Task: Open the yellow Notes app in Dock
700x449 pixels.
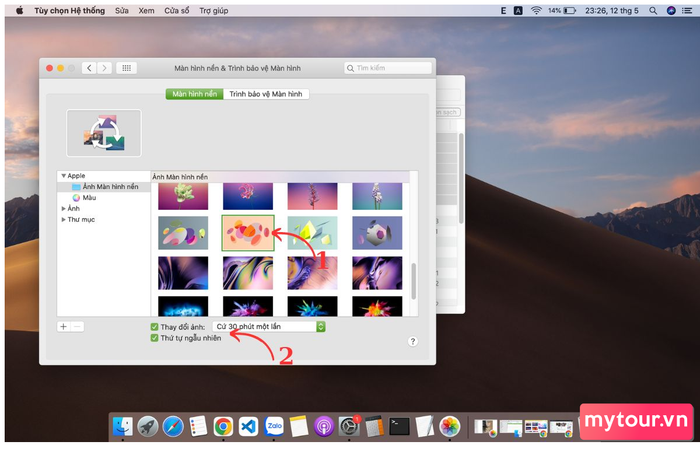Action: click(x=299, y=426)
